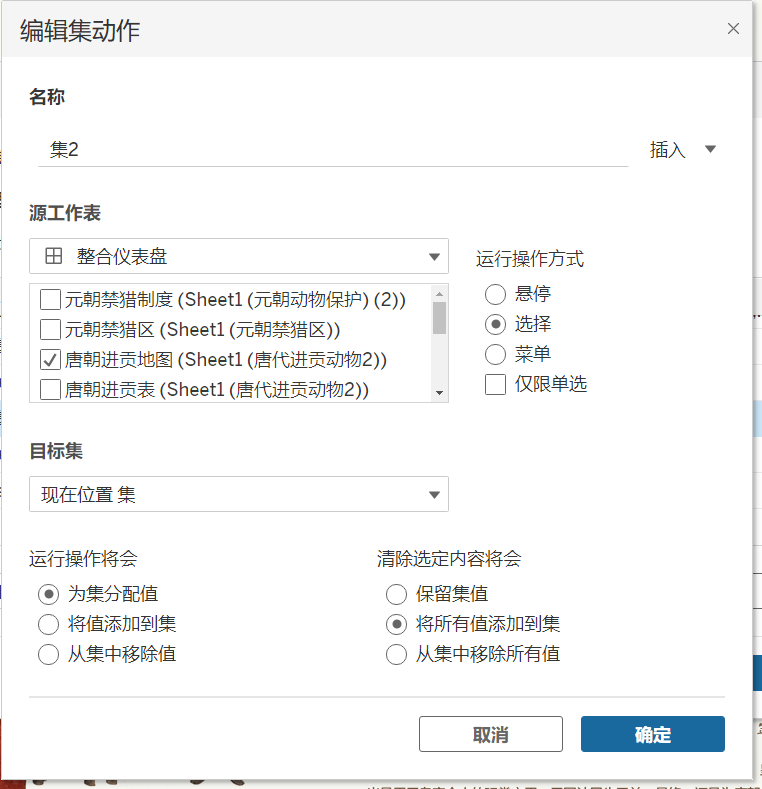Viewport: 762px width, 789px height.
Task: Check the 元朝禁猎制度 sheet checkbox
Action: pyautogui.click(x=50, y=298)
